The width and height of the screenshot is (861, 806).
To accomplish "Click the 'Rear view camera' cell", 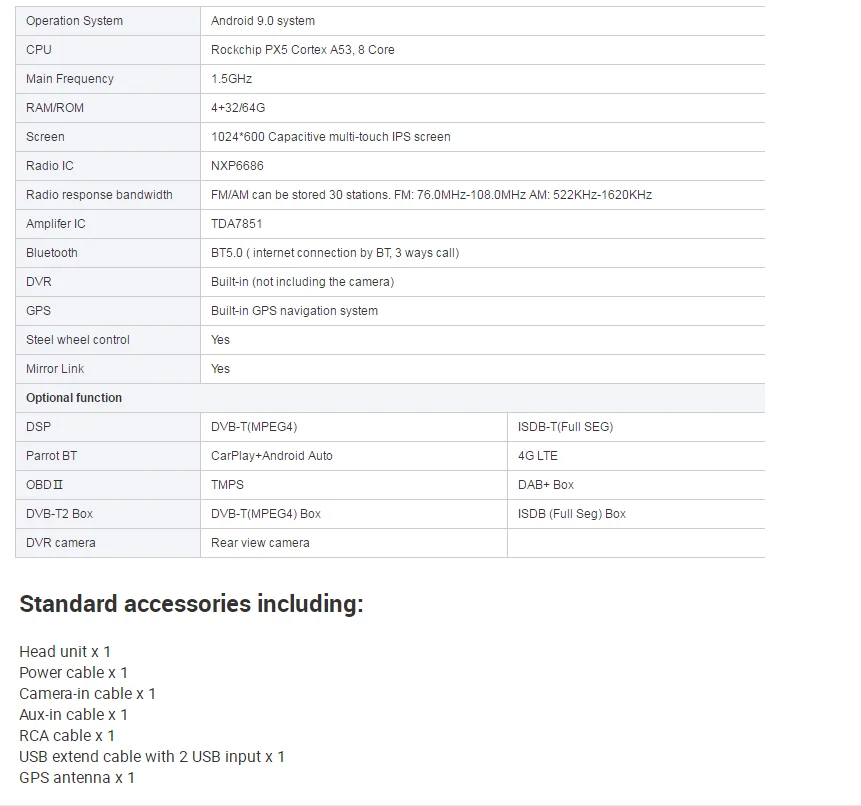I will click(260, 543).
